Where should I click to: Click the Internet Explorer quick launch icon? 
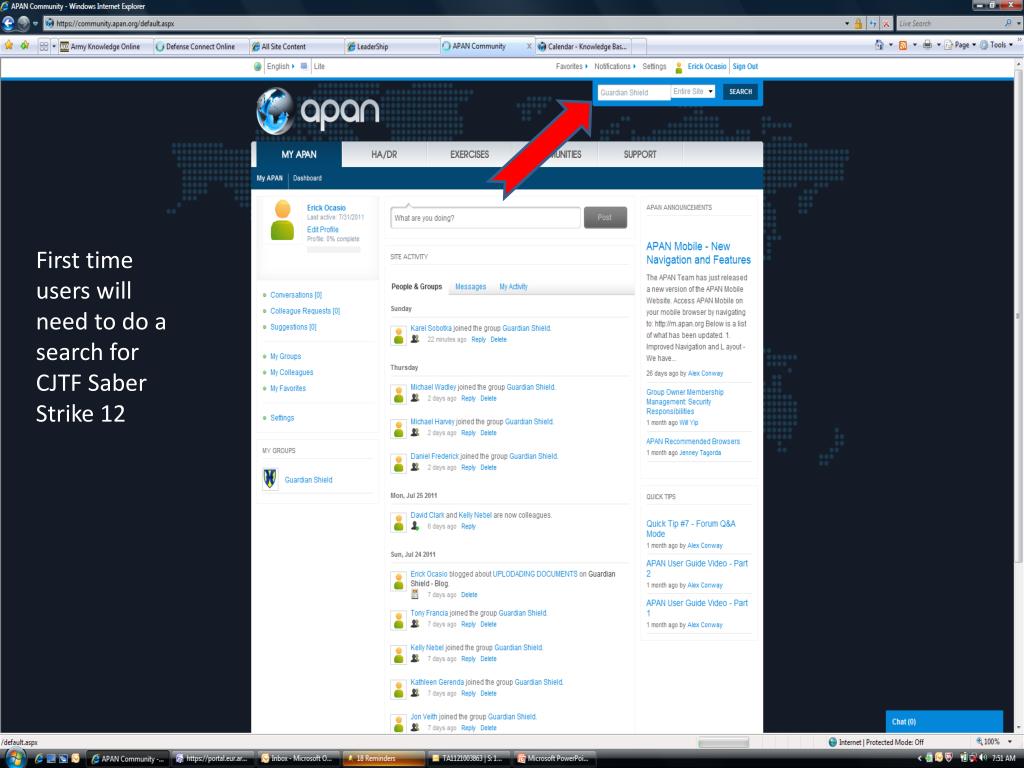pyautogui.click(x=39, y=759)
